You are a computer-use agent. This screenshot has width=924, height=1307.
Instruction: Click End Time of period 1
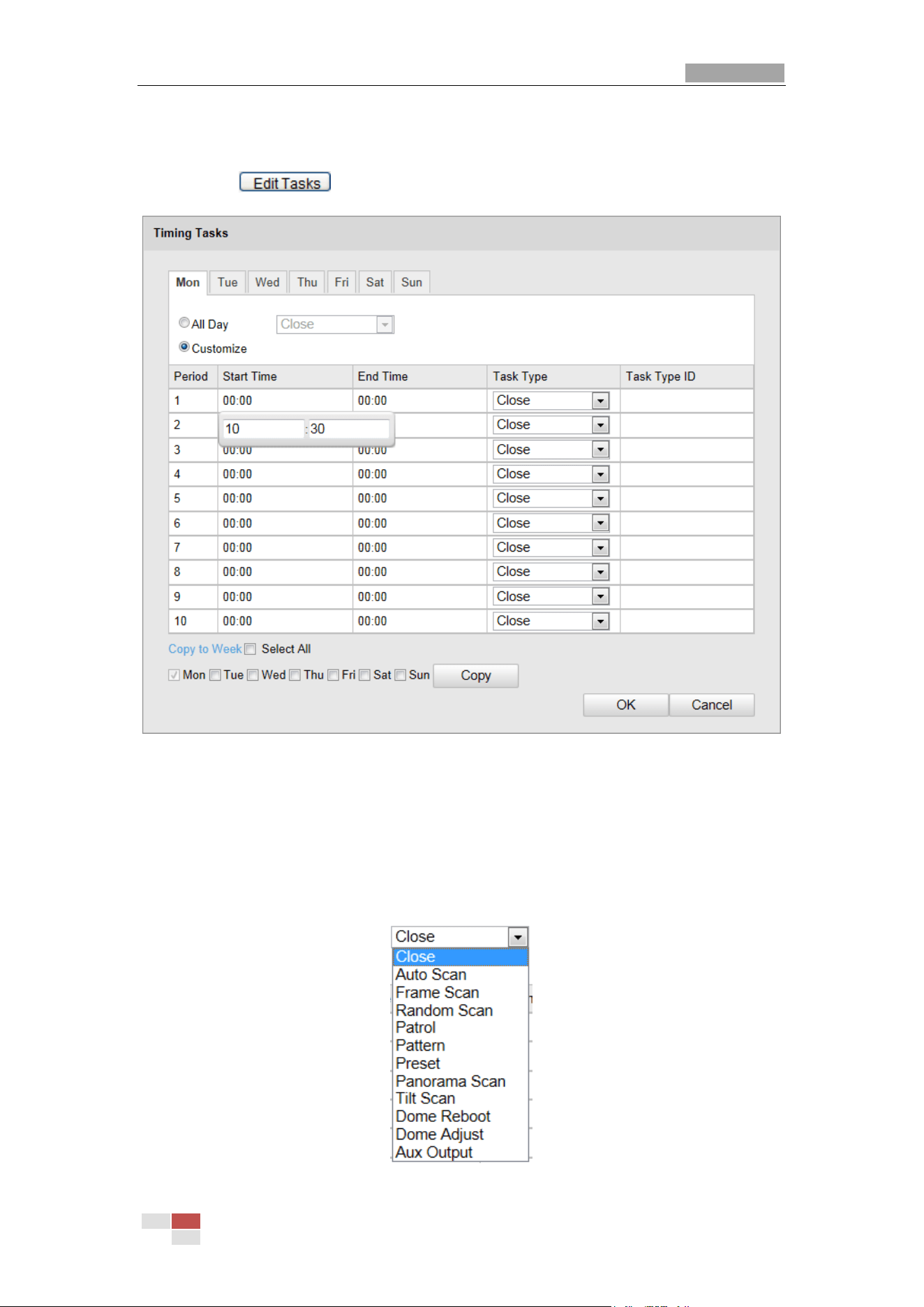coord(419,401)
